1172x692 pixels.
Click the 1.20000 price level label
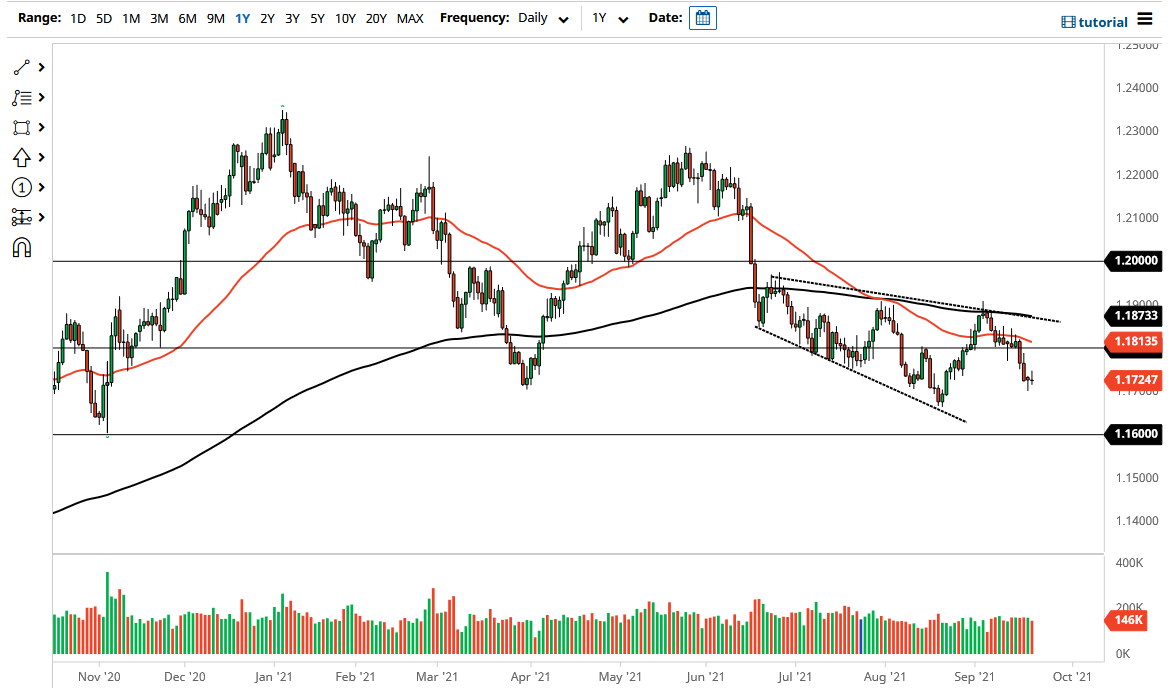coord(1133,261)
